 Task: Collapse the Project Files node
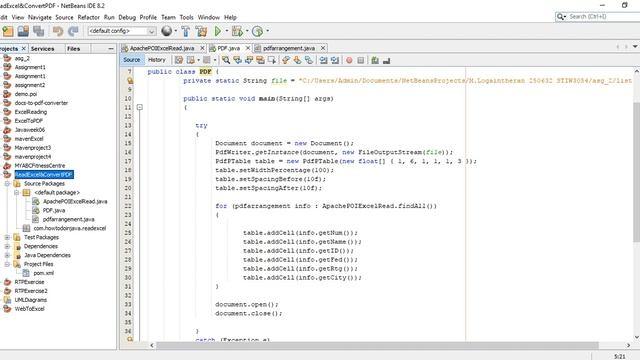(7, 264)
